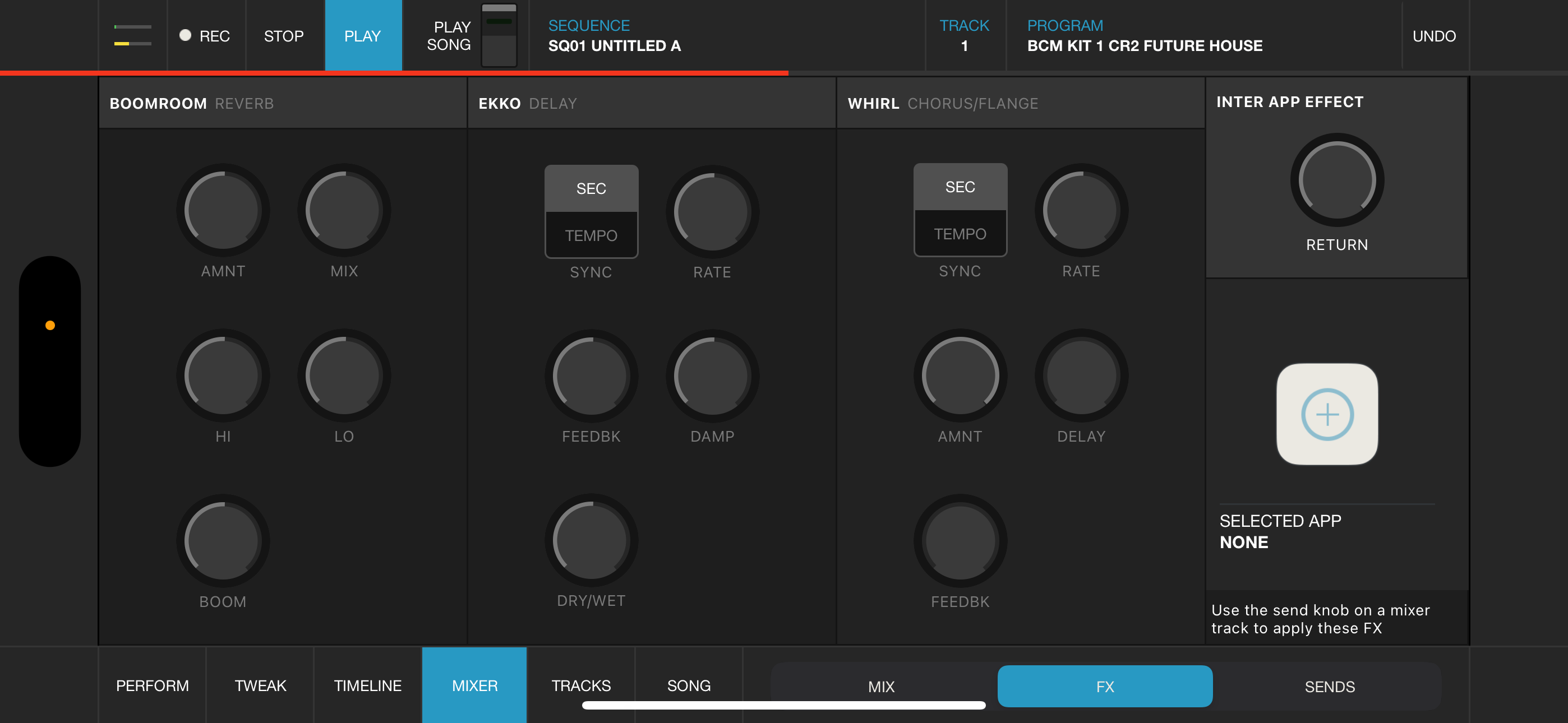Click the UNDO button
Image resolution: width=1568 pixels, height=723 pixels.
1434,36
